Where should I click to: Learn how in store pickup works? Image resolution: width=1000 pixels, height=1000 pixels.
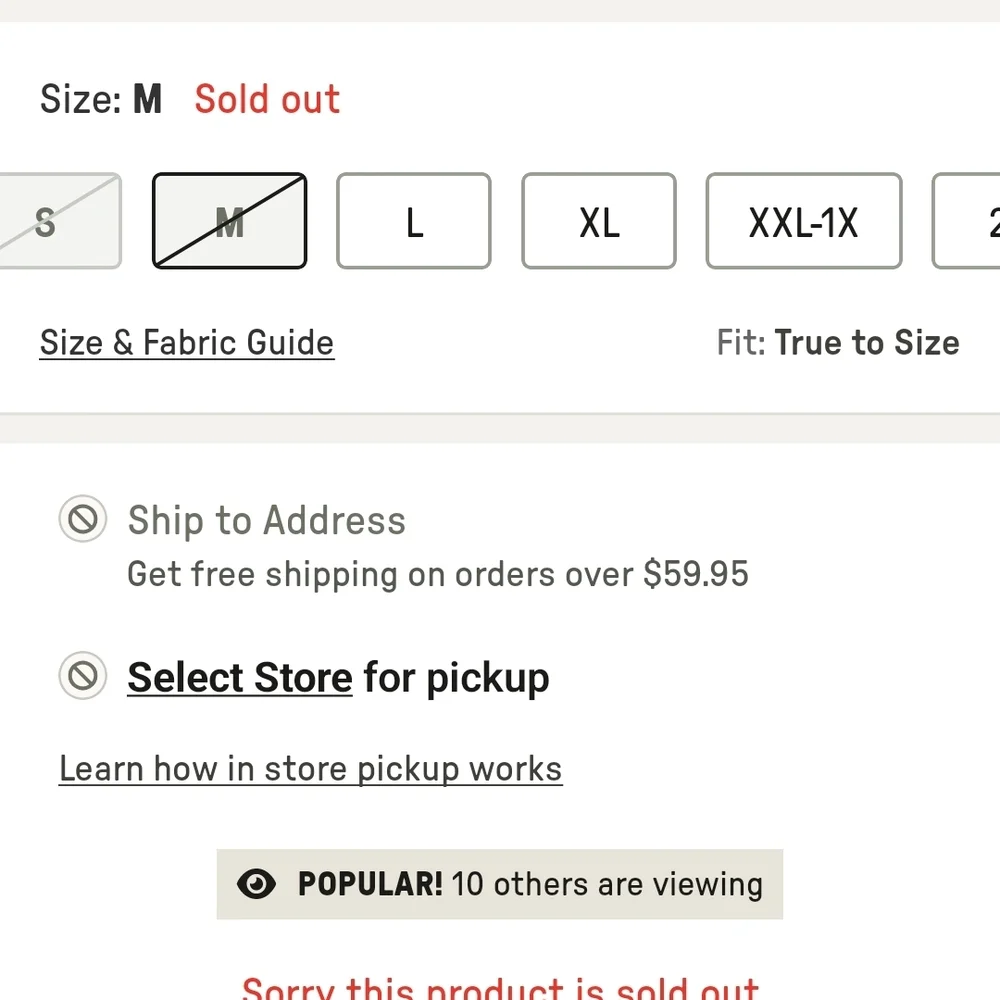(x=311, y=769)
